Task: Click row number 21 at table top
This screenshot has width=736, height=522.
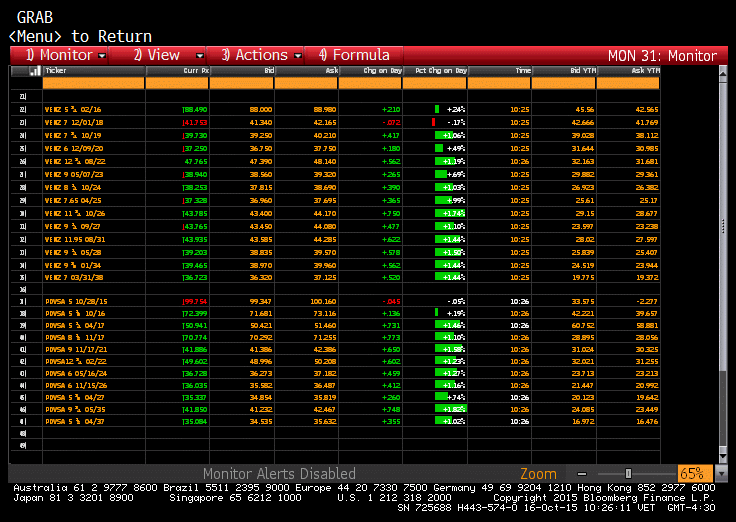Action: coord(23,97)
